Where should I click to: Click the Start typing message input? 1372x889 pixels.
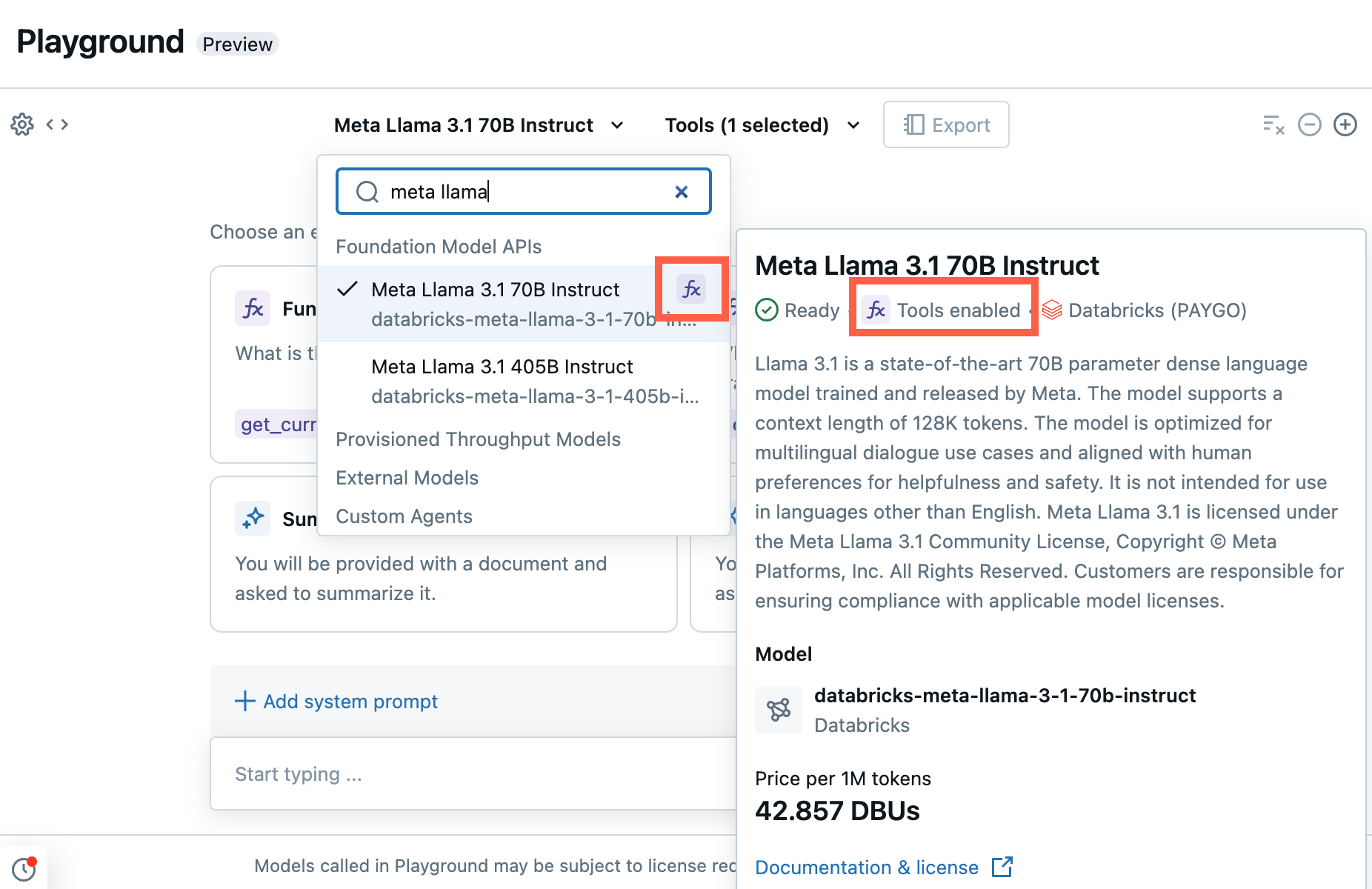click(x=474, y=773)
